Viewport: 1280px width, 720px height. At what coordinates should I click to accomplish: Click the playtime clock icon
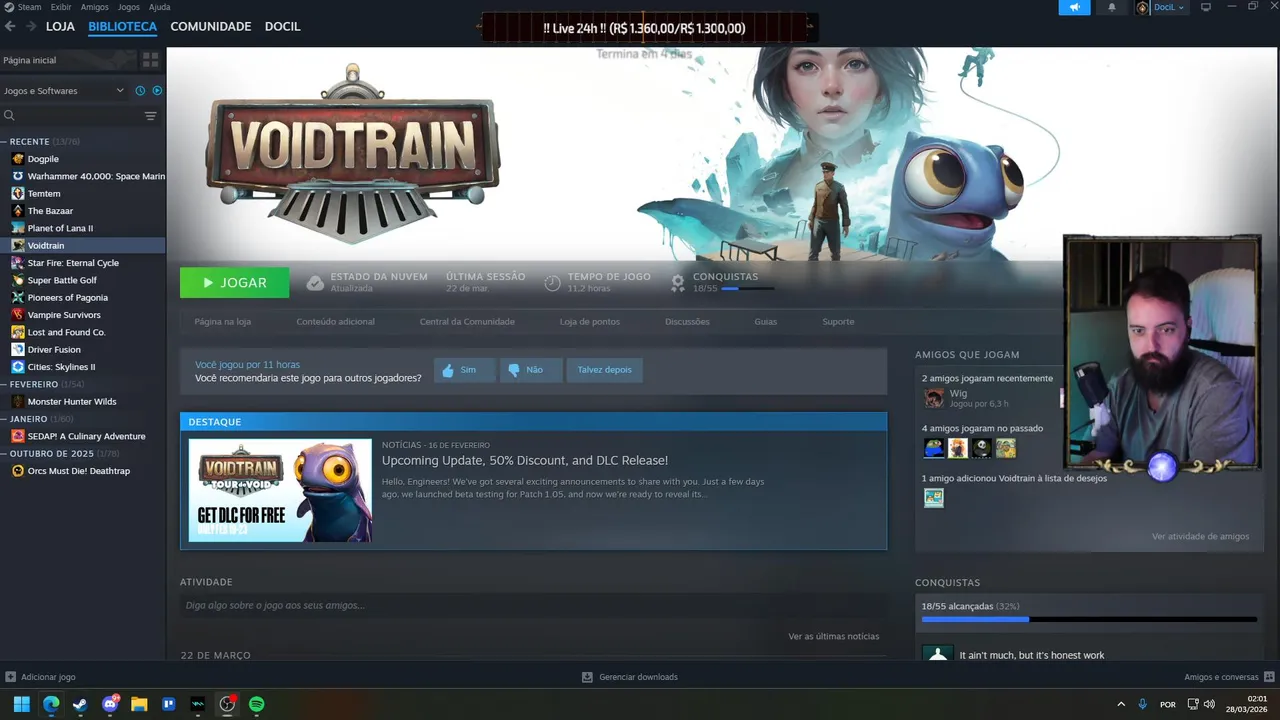click(x=552, y=283)
